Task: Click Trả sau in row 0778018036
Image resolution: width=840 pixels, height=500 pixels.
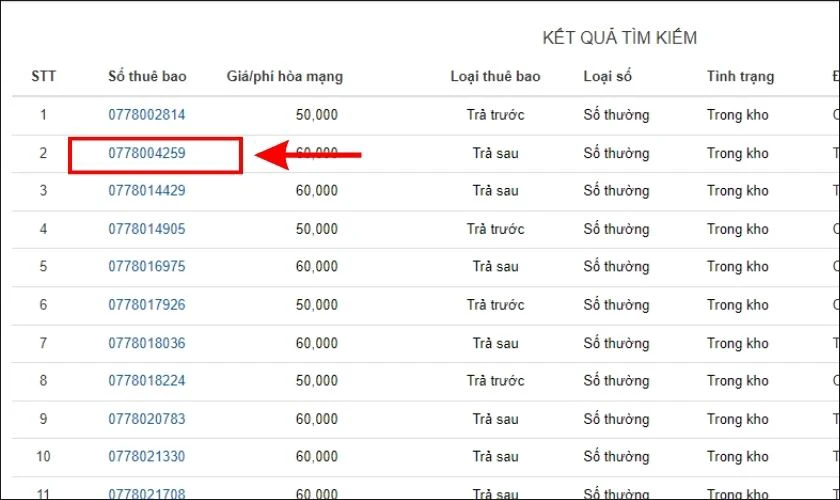Action: pyautogui.click(x=496, y=343)
